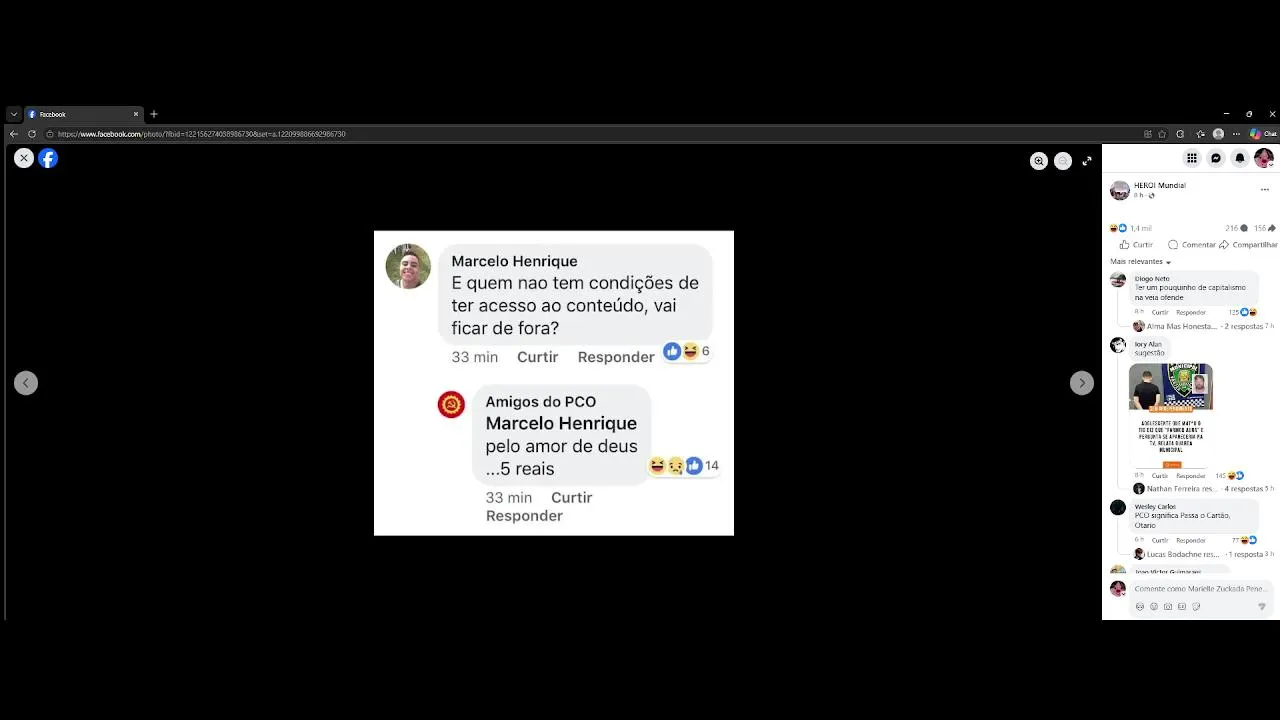Share the post via Compartilhar
Image resolution: width=1280 pixels, height=720 pixels.
click(x=1248, y=245)
